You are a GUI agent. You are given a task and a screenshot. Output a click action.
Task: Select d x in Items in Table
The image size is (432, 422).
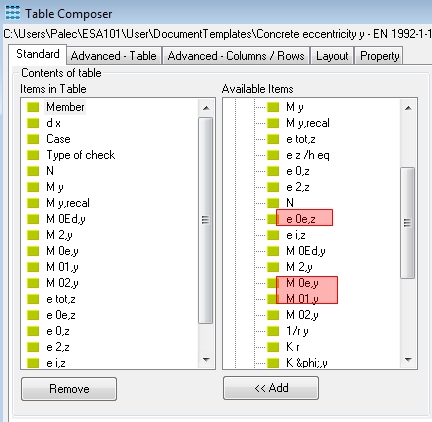pos(53,123)
